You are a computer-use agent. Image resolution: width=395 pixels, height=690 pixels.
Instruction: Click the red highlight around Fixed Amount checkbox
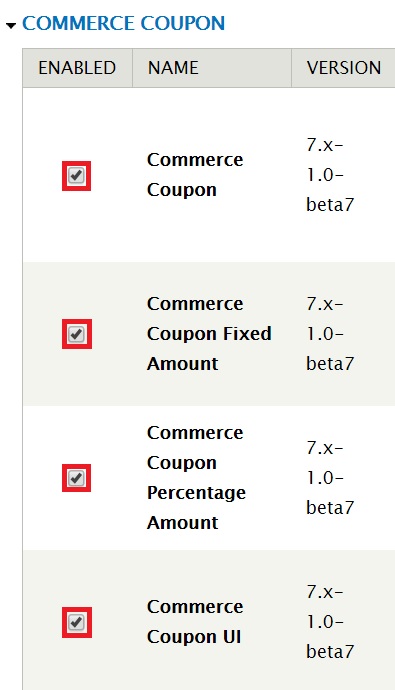point(77,334)
